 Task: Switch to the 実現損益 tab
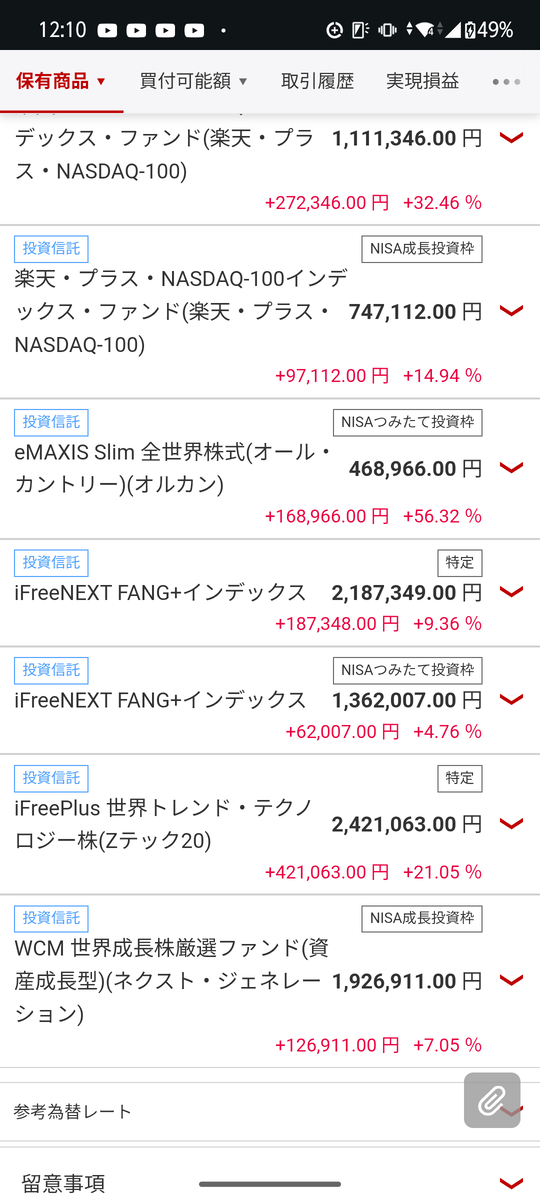[423, 81]
